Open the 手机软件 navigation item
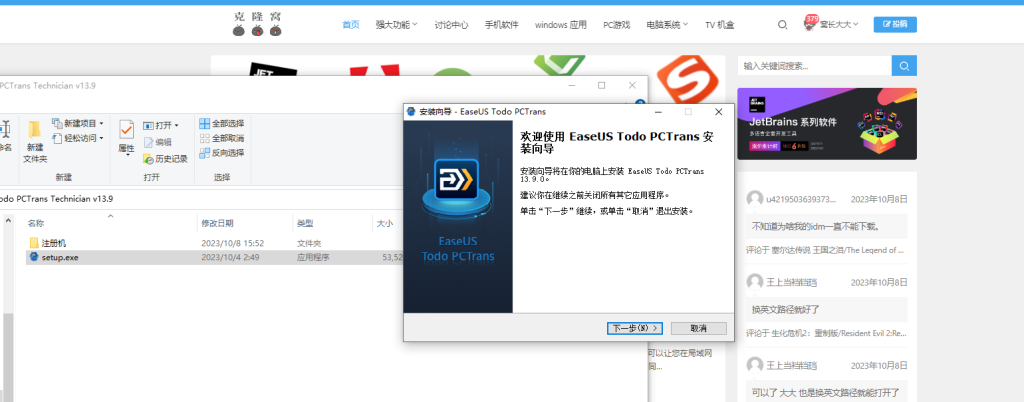 [502, 25]
